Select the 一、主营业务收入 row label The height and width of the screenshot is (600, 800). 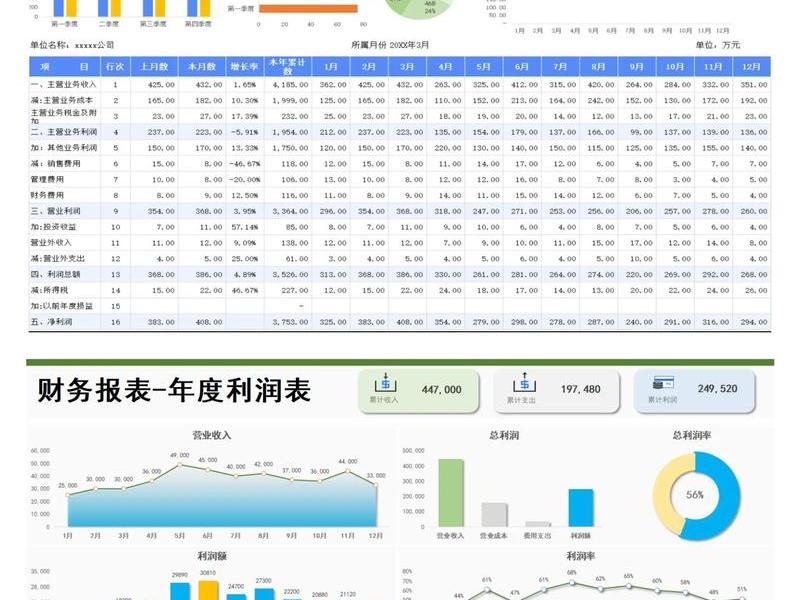63,84
